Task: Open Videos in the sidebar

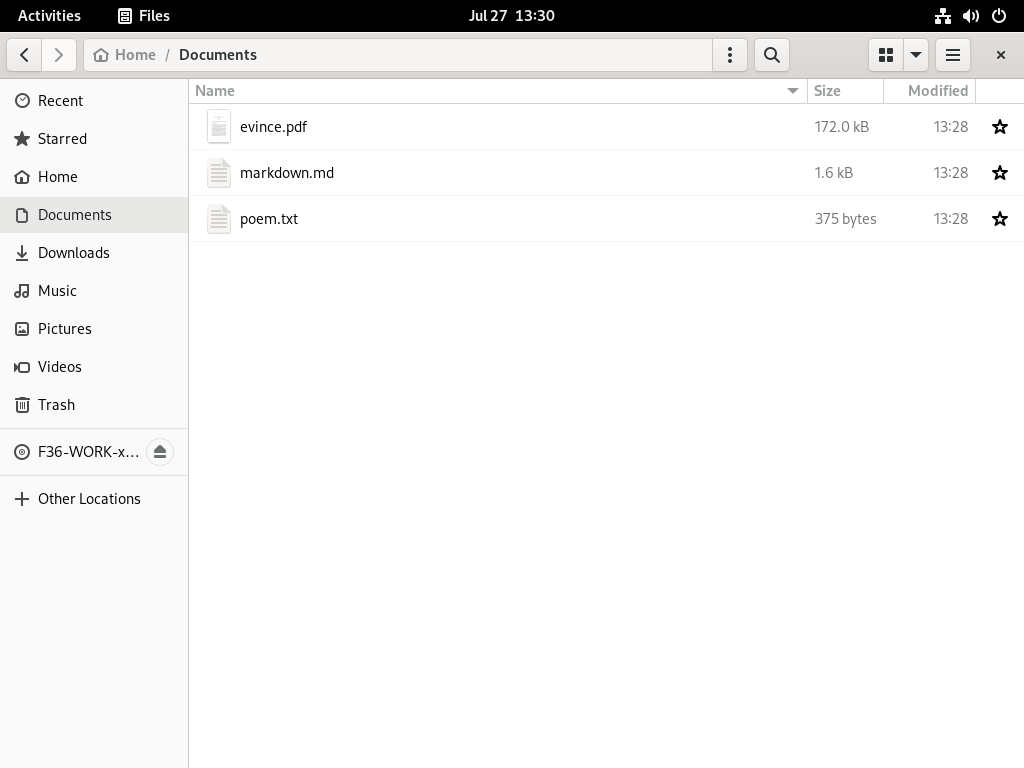Action: point(94,366)
